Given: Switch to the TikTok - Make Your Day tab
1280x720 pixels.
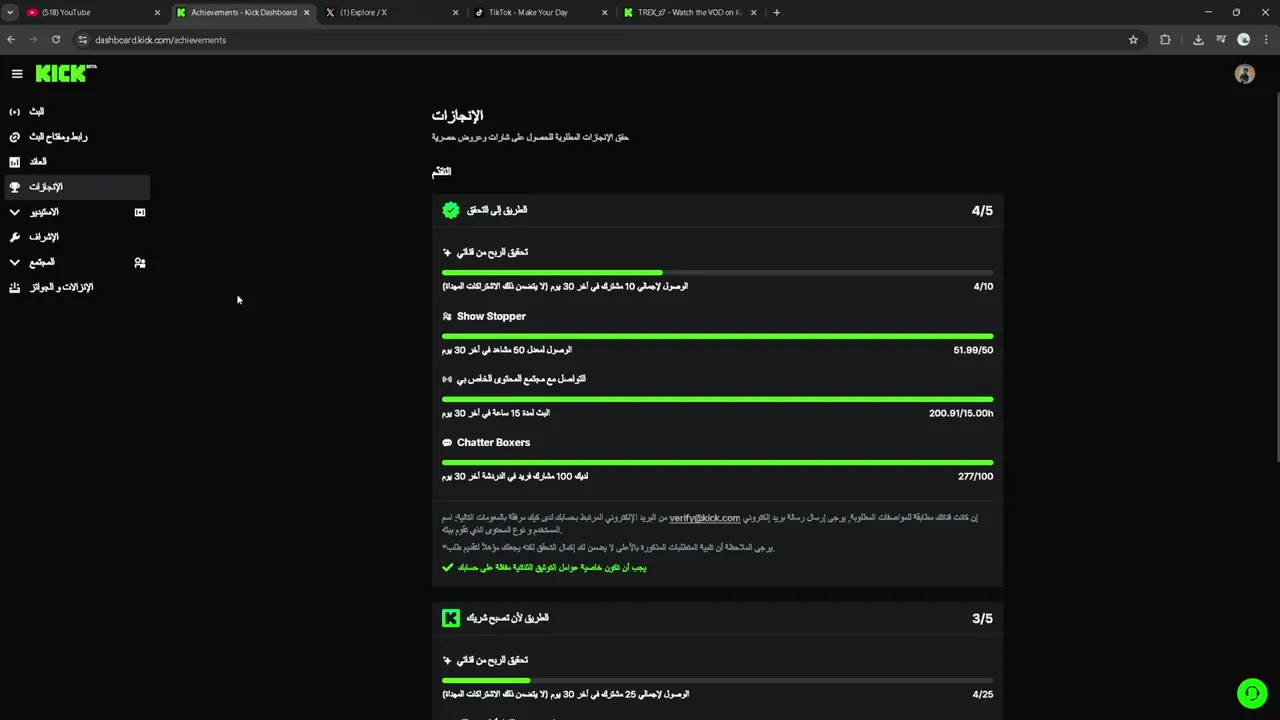Looking at the screenshot, I should click(x=529, y=12).
